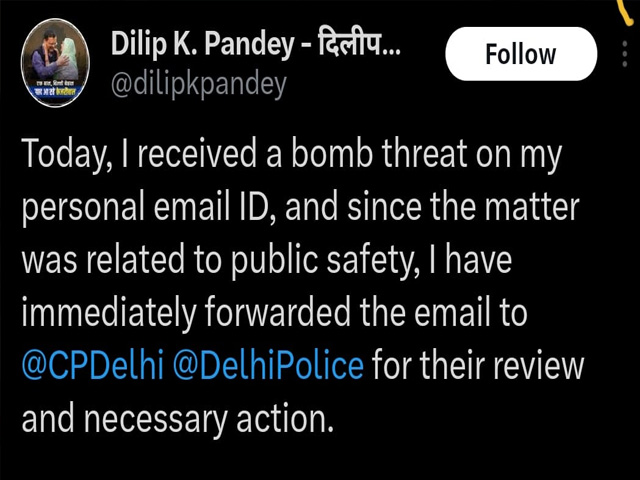Click the @dilipkpandey handle

tap(195, 85)
